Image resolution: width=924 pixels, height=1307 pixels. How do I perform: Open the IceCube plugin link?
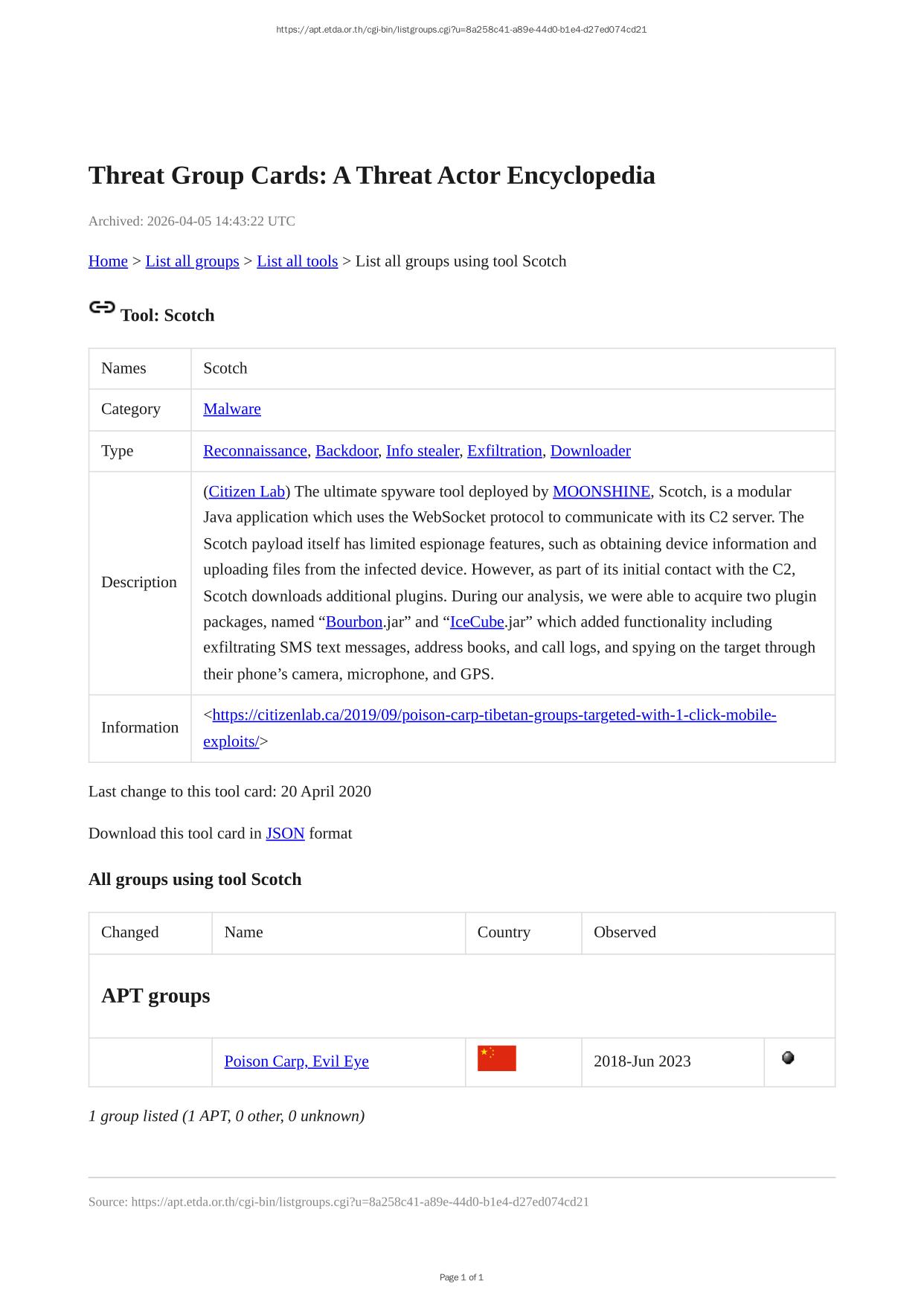[477, 622]
